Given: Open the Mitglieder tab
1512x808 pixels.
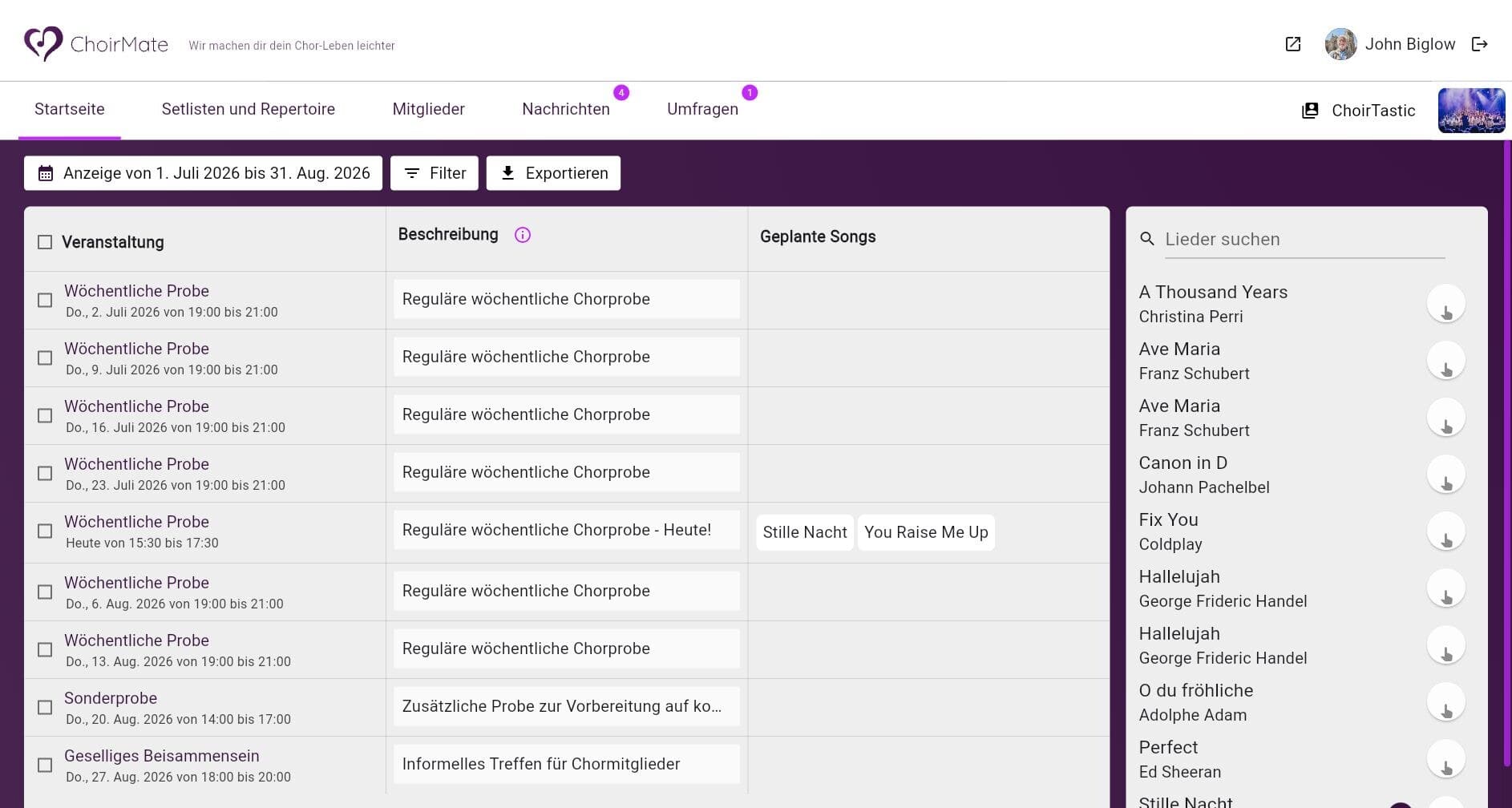Looking at the screenshot, I should pyautogui.click(x=428, y=109).
